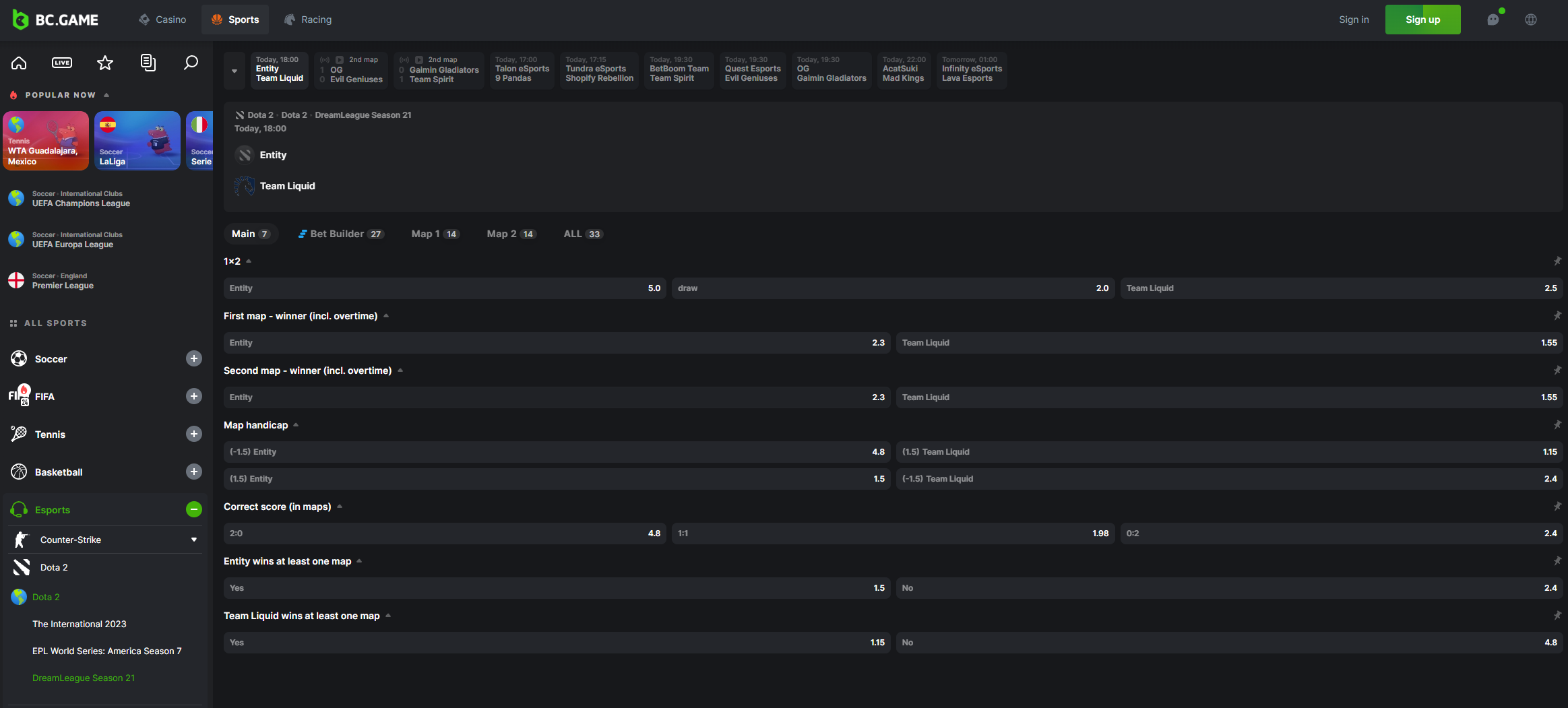Viewport: 1568px width, 708px height.
Task: Expand FIFA with plus icon
Action: point(194,396)
